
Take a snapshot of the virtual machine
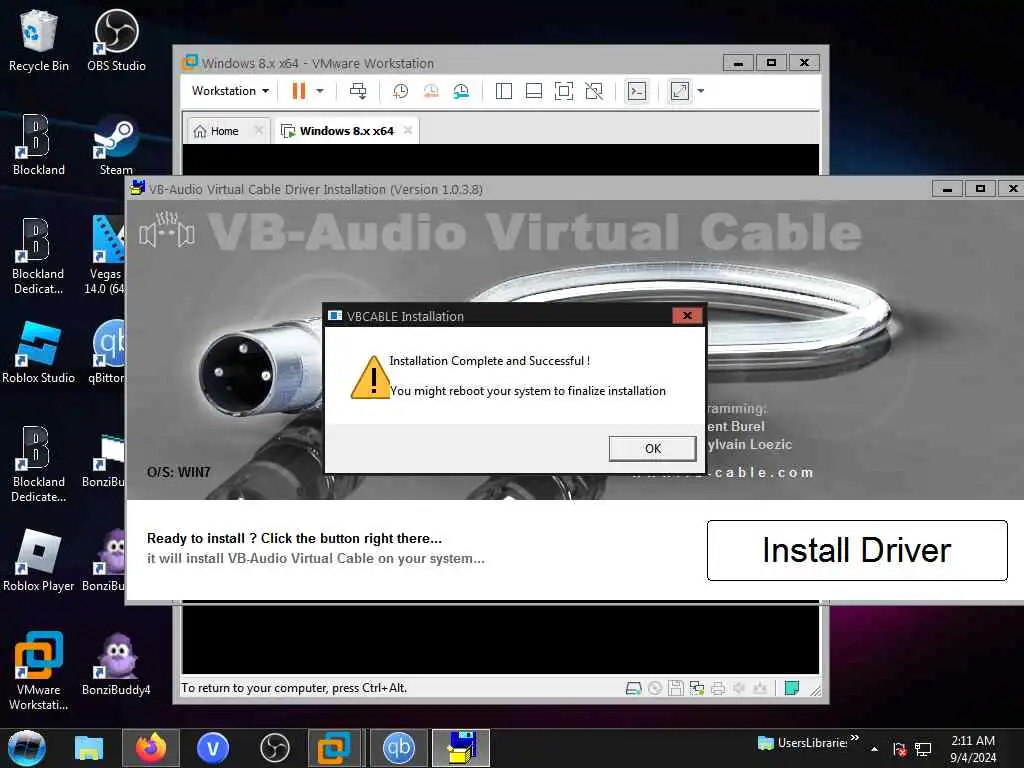tap(400, 91)
